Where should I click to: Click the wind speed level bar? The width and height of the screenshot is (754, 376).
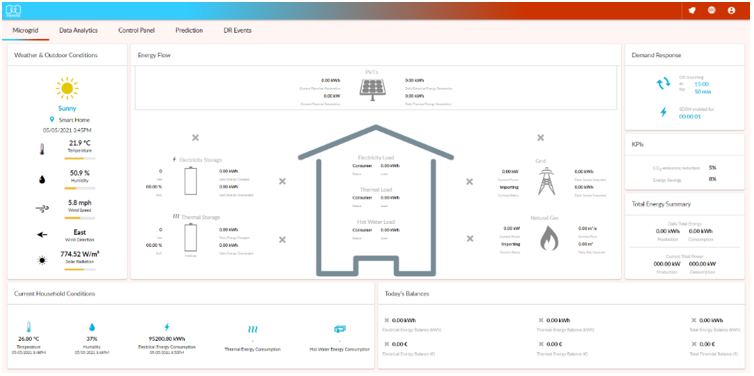79,218
